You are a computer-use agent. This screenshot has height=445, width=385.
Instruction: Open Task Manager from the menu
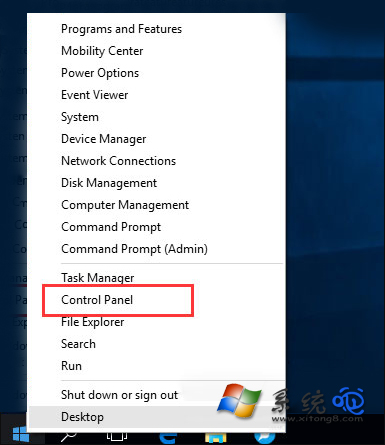[156, 278]
